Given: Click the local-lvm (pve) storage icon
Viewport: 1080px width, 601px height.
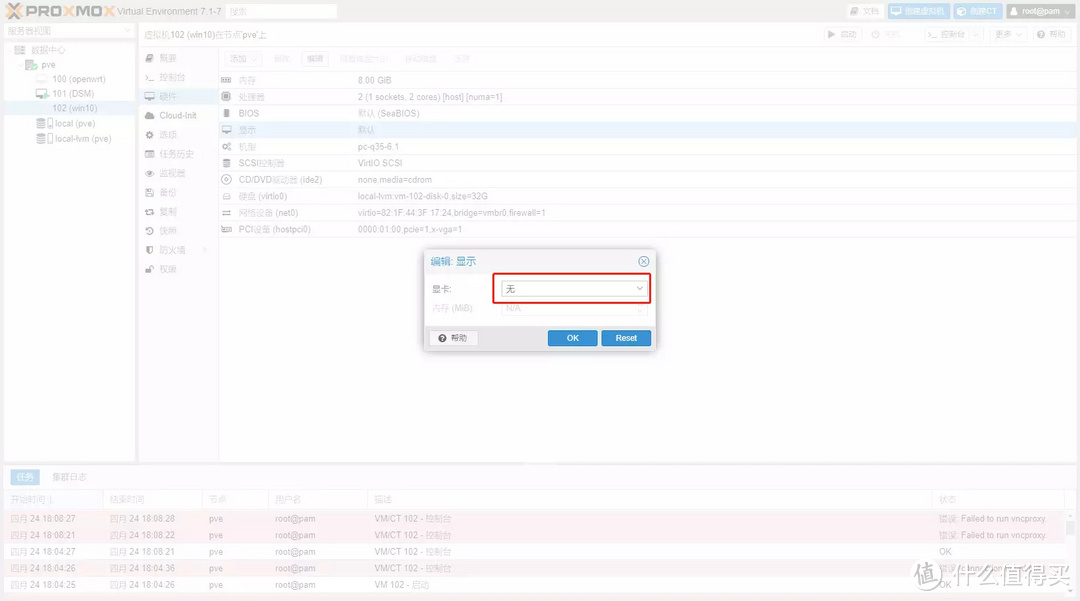Looking at the screenshot, I should pos(45,138).
